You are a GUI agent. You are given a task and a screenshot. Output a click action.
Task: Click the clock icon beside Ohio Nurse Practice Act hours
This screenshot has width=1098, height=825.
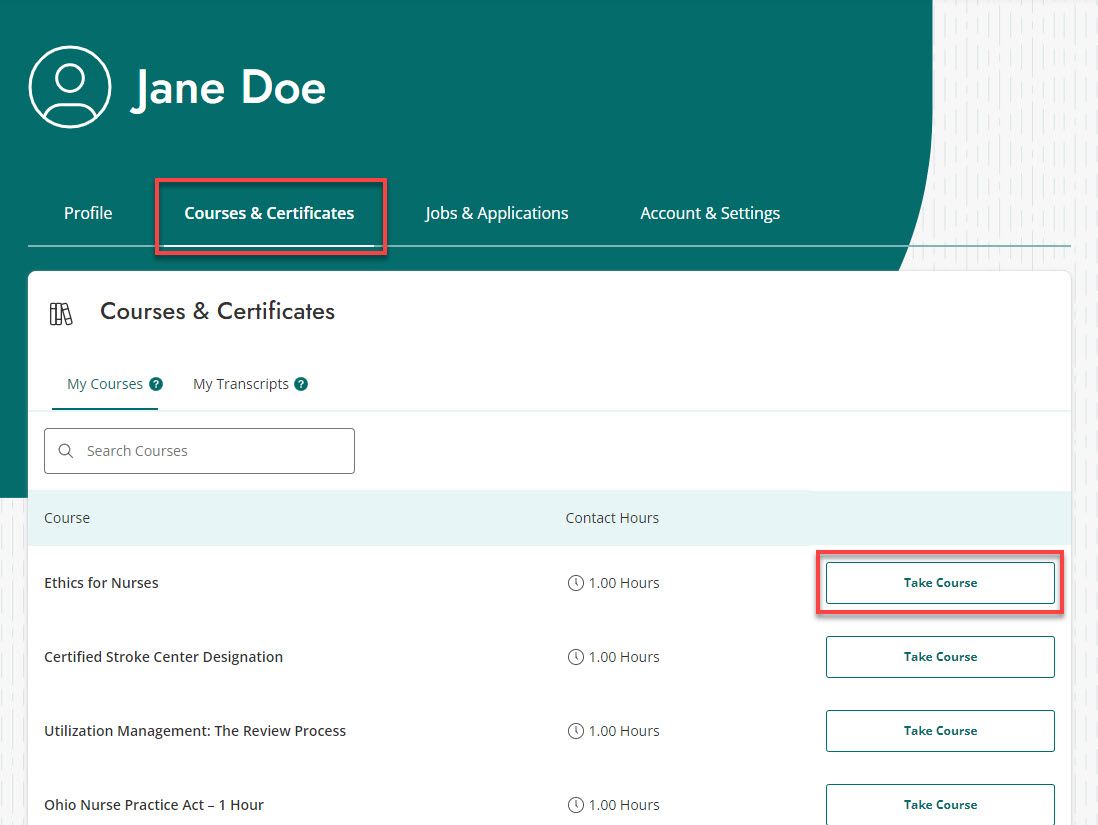point(575,804)
